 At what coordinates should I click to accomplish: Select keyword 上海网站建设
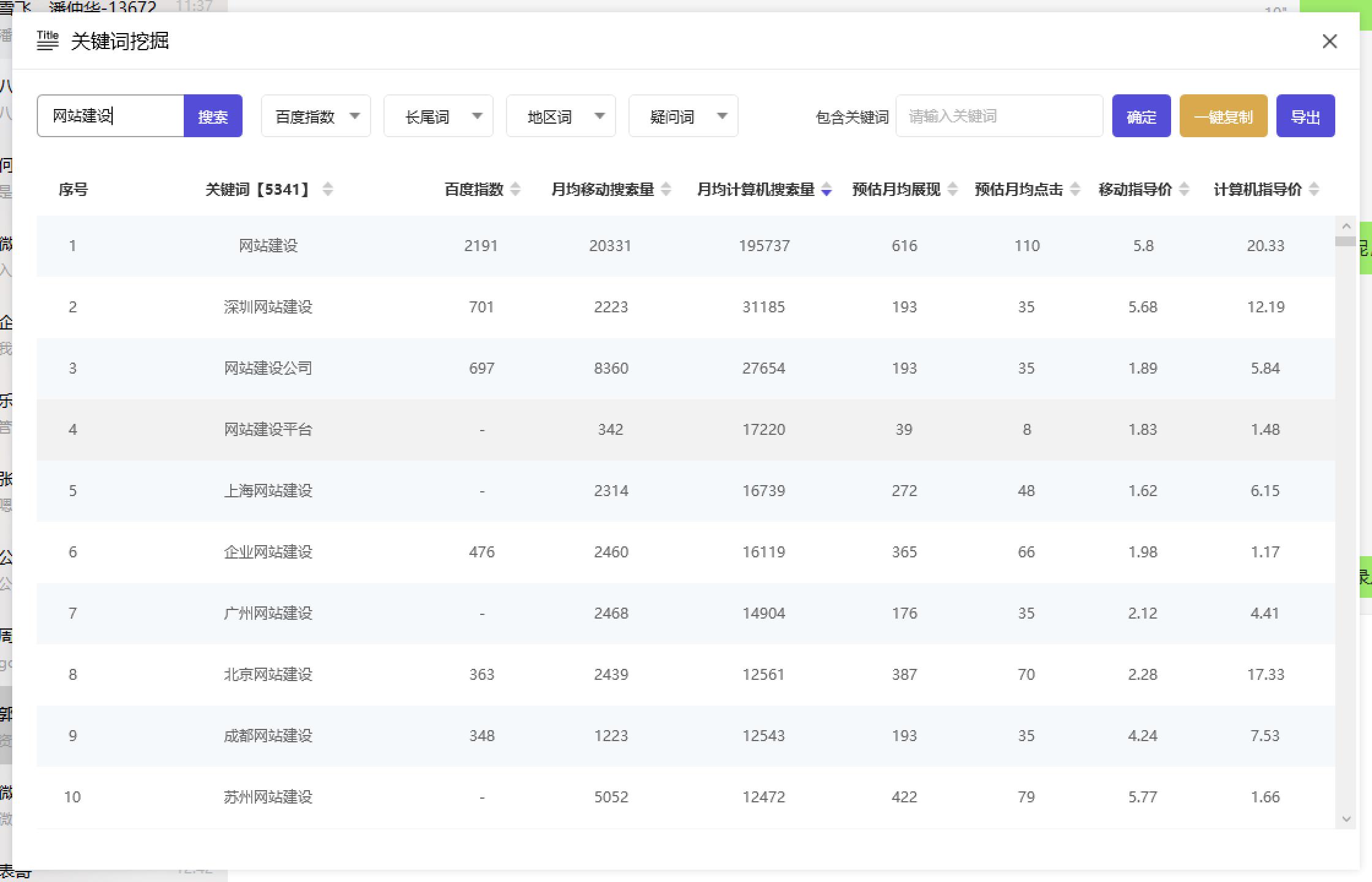[x=268, y=491]
